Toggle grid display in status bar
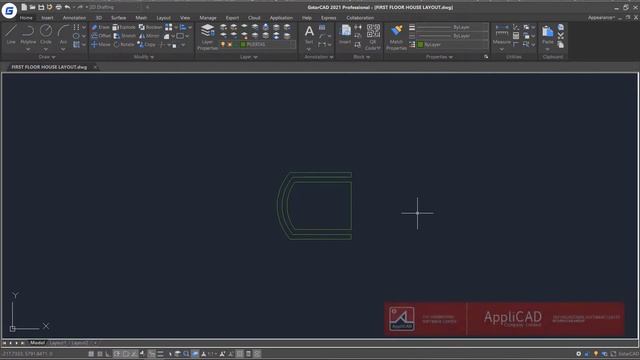 point(100,354)
